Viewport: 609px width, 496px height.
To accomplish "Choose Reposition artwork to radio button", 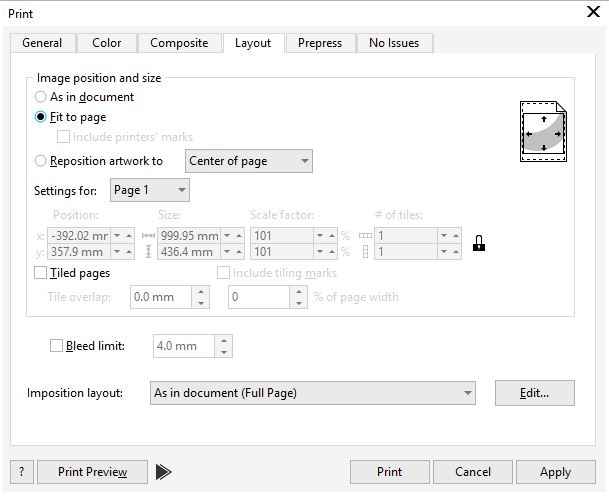I will (41, 161).
